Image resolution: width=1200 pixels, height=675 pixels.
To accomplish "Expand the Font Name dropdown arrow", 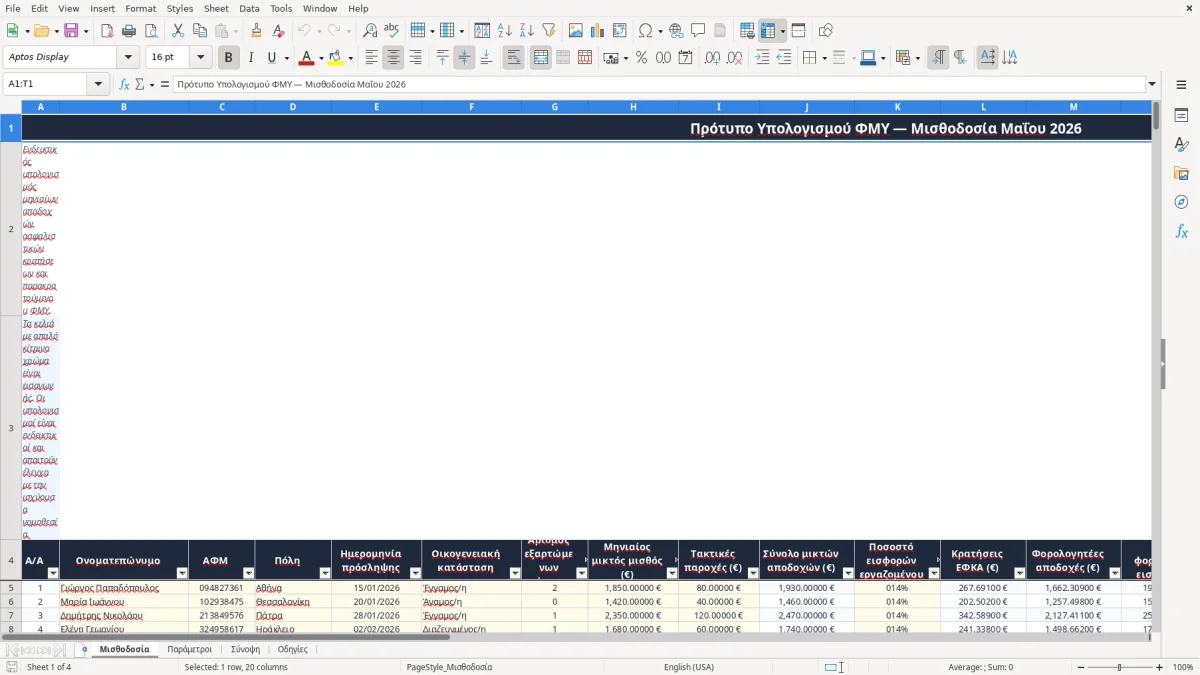I will pyautogui.click(x=128, y=57).
